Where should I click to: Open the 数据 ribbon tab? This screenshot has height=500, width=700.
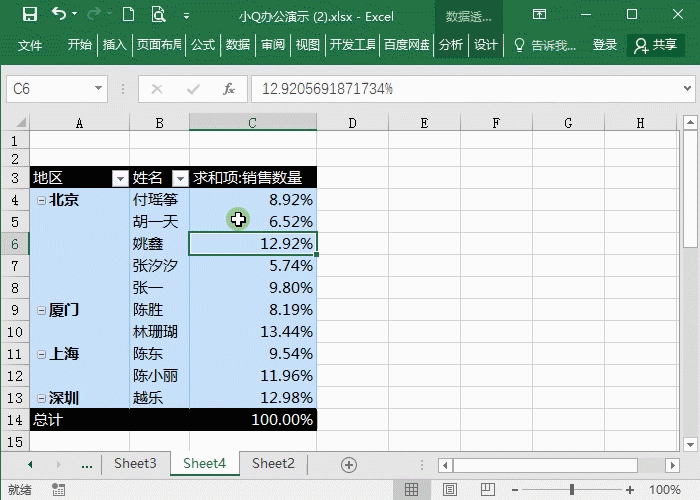click(238, 45)
